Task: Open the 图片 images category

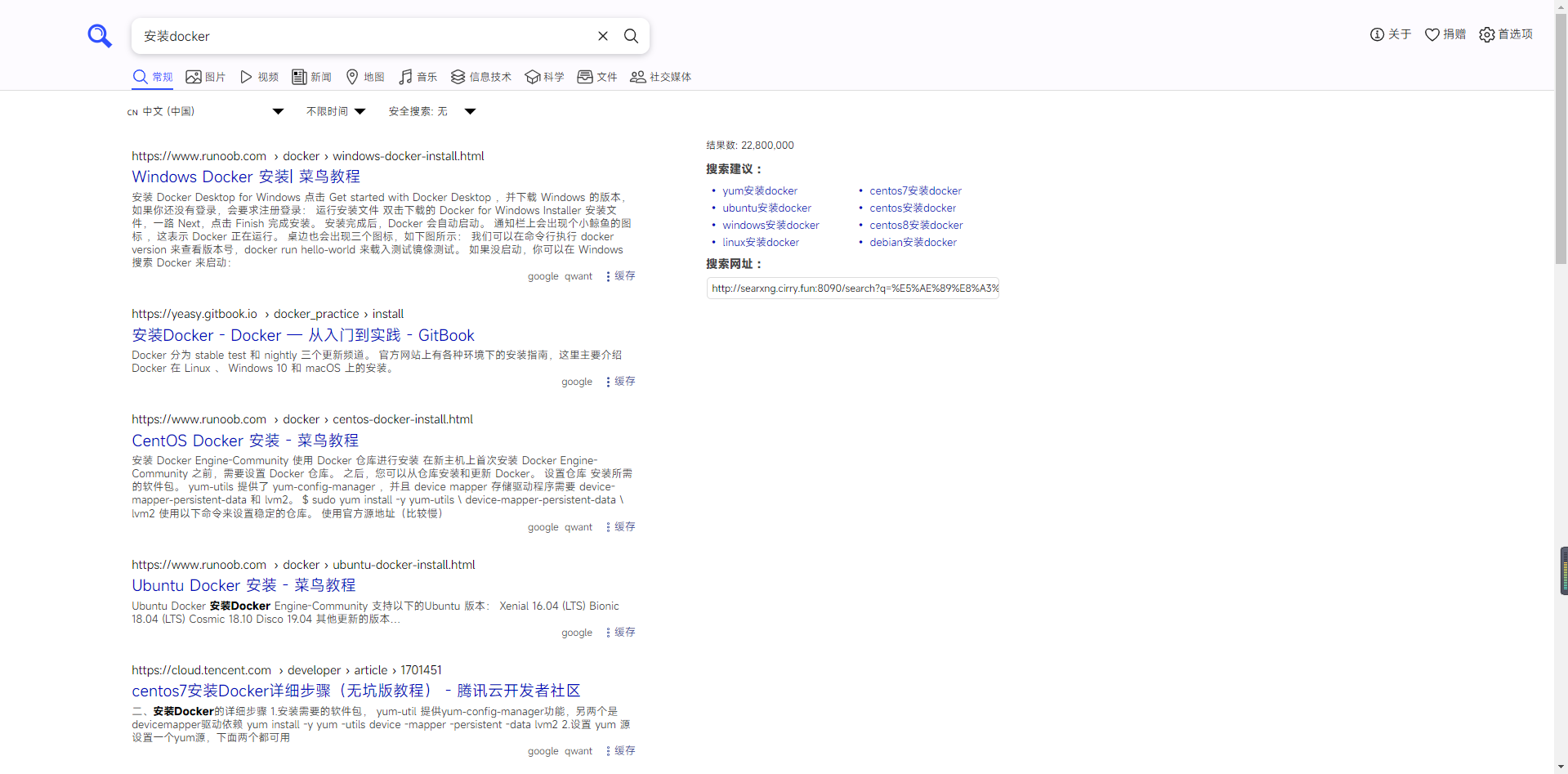Action: (206, 77)
